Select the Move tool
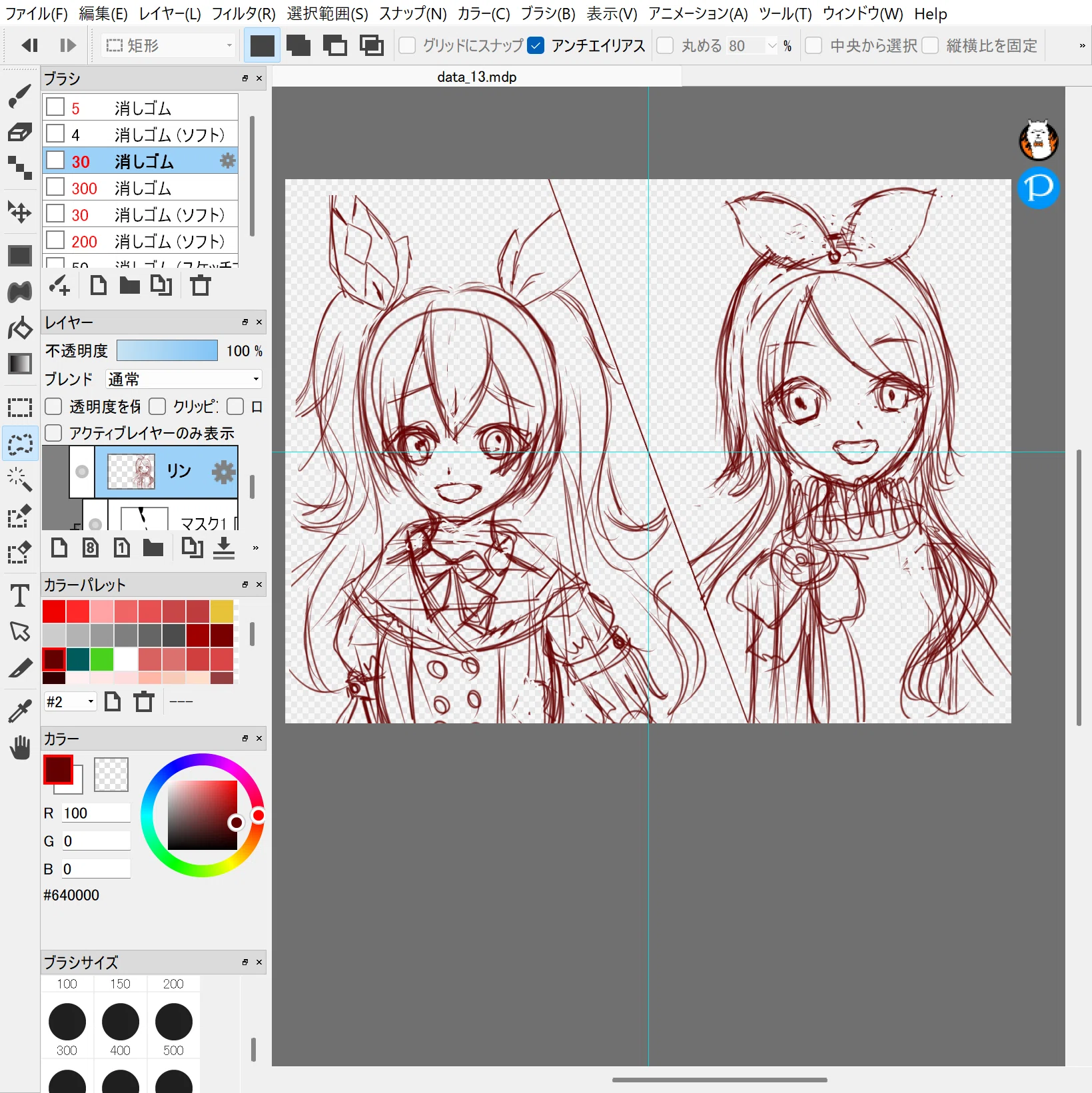 (x=19, y=212)
